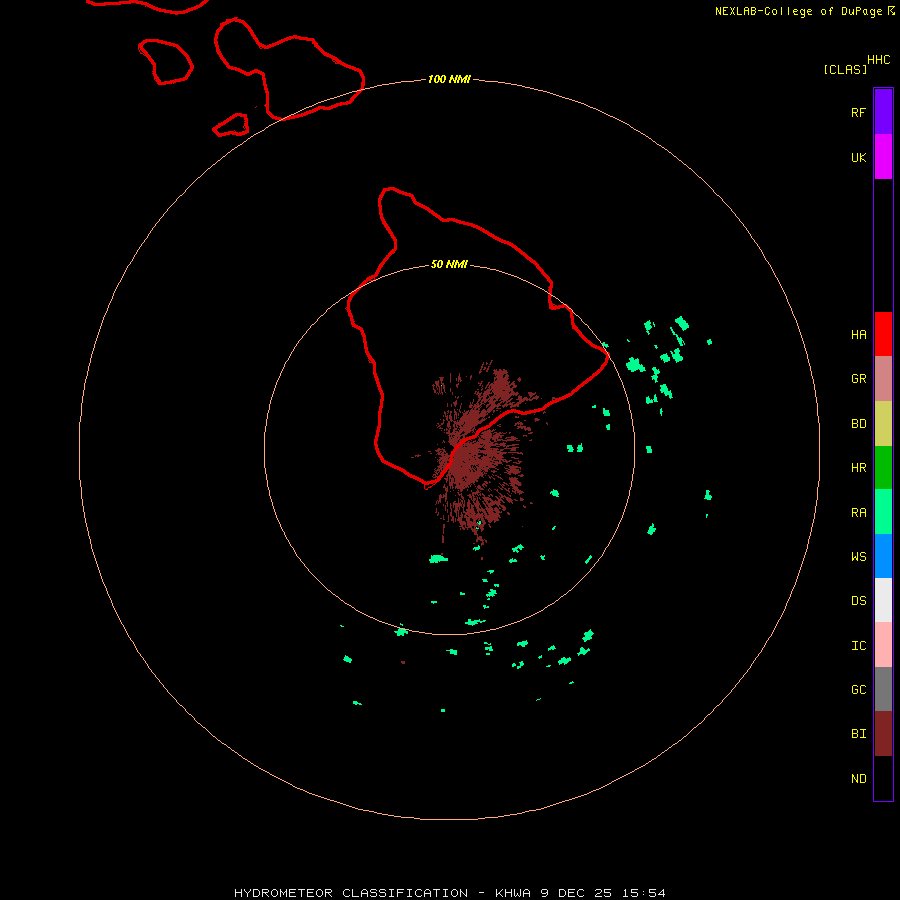
Task: Click the DS white legend swatch
Action: point(883,600)
